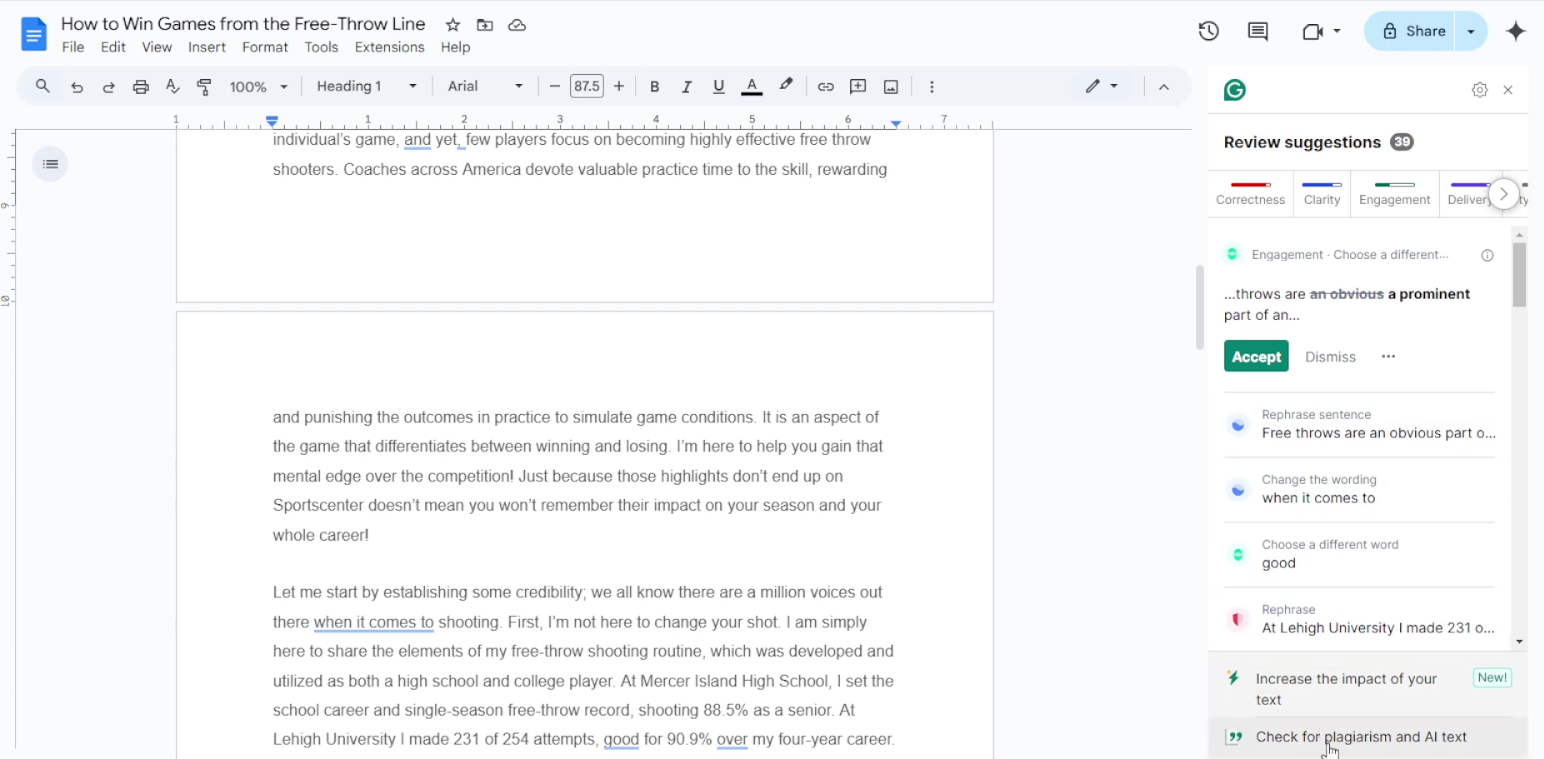
Task: Star the document
Action: [x=452, y=24]
